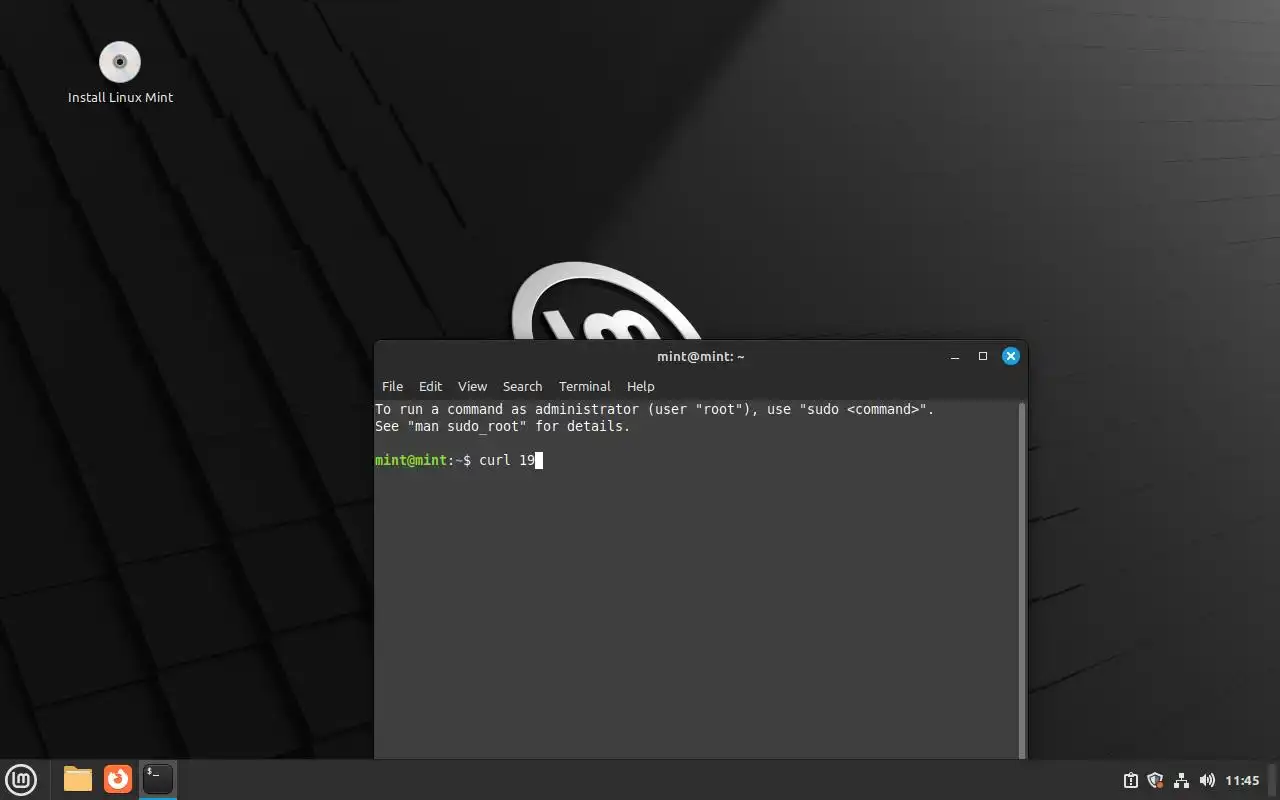The width and height of the screenshot is (1280, 800).
Task: Open the terminal File menu
Action: click(x=392, y=386)
